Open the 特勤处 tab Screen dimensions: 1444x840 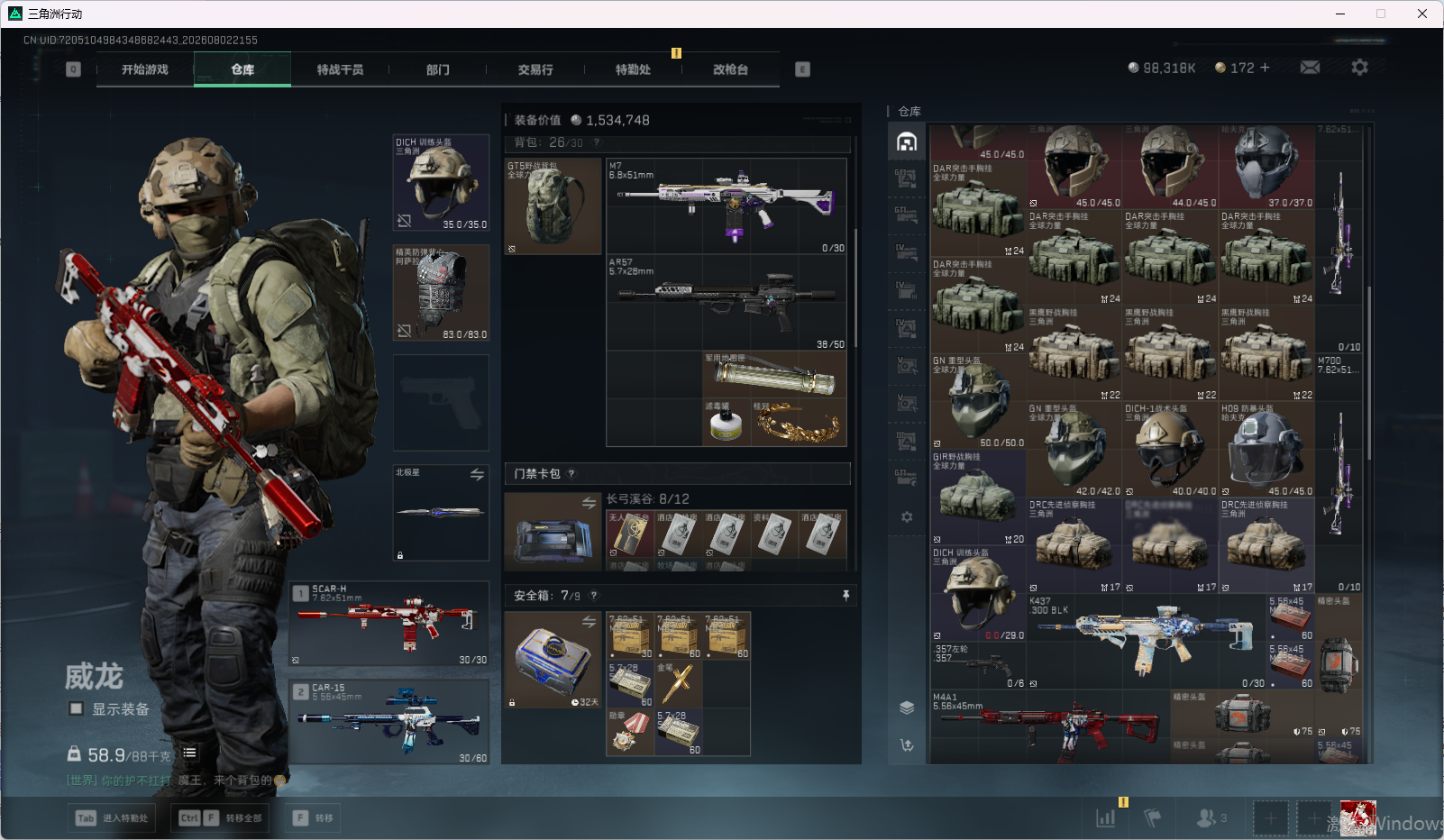[x=633, y=69]
